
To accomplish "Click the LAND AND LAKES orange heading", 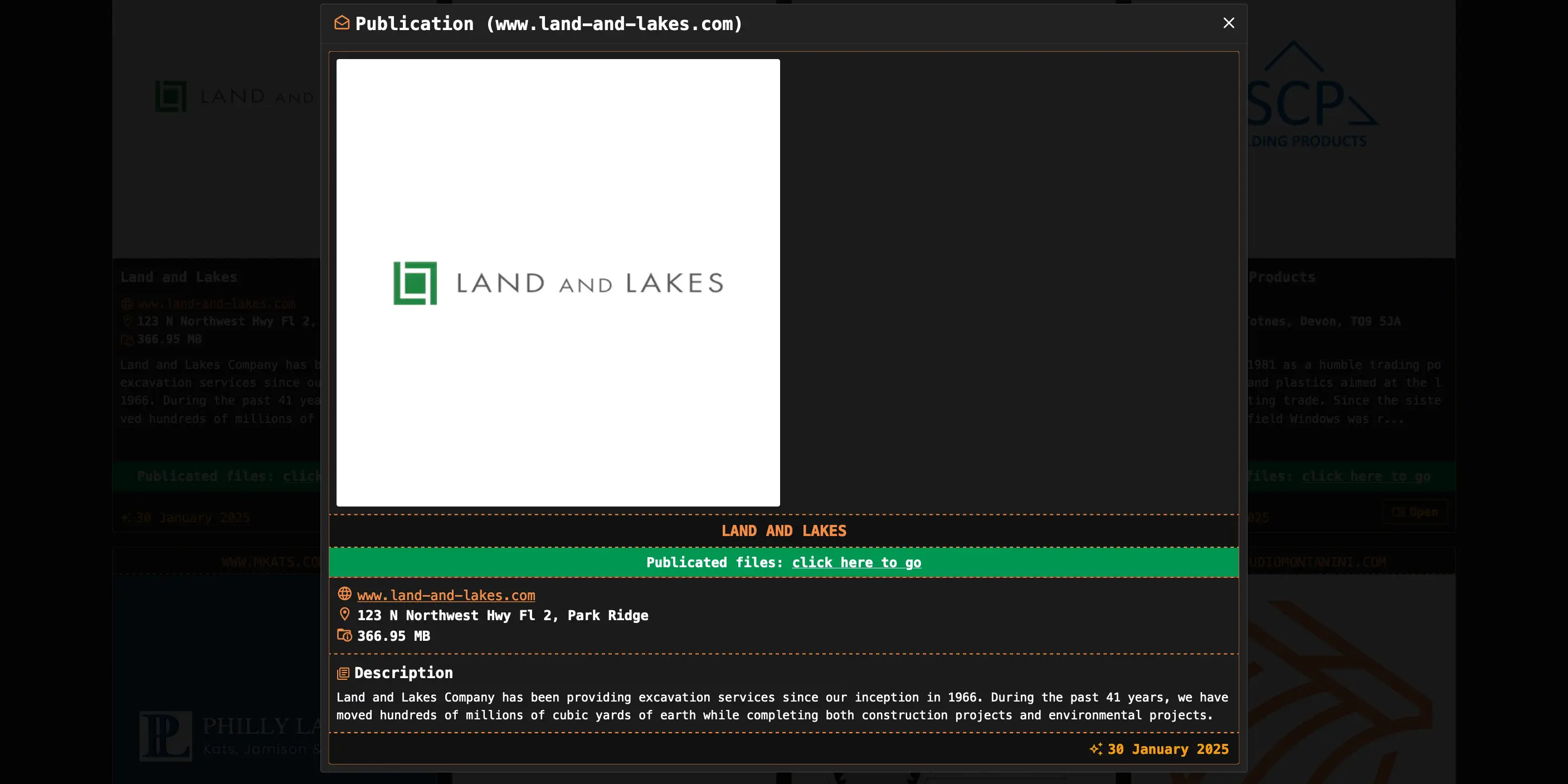I will (x=783, y=531).
